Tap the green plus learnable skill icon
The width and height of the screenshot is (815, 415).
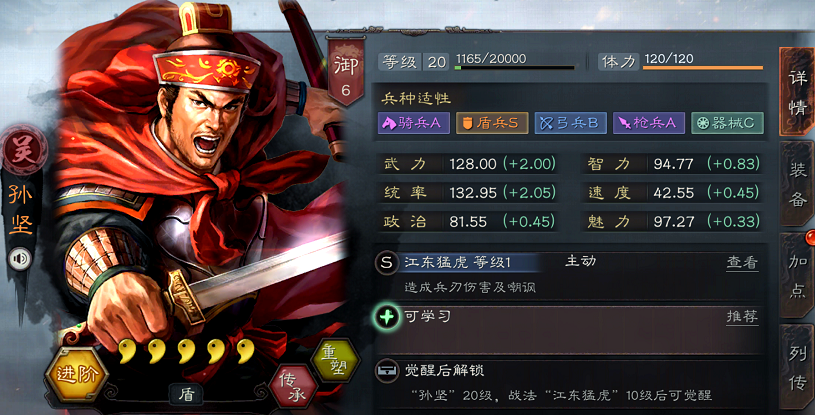pos(387,317)
